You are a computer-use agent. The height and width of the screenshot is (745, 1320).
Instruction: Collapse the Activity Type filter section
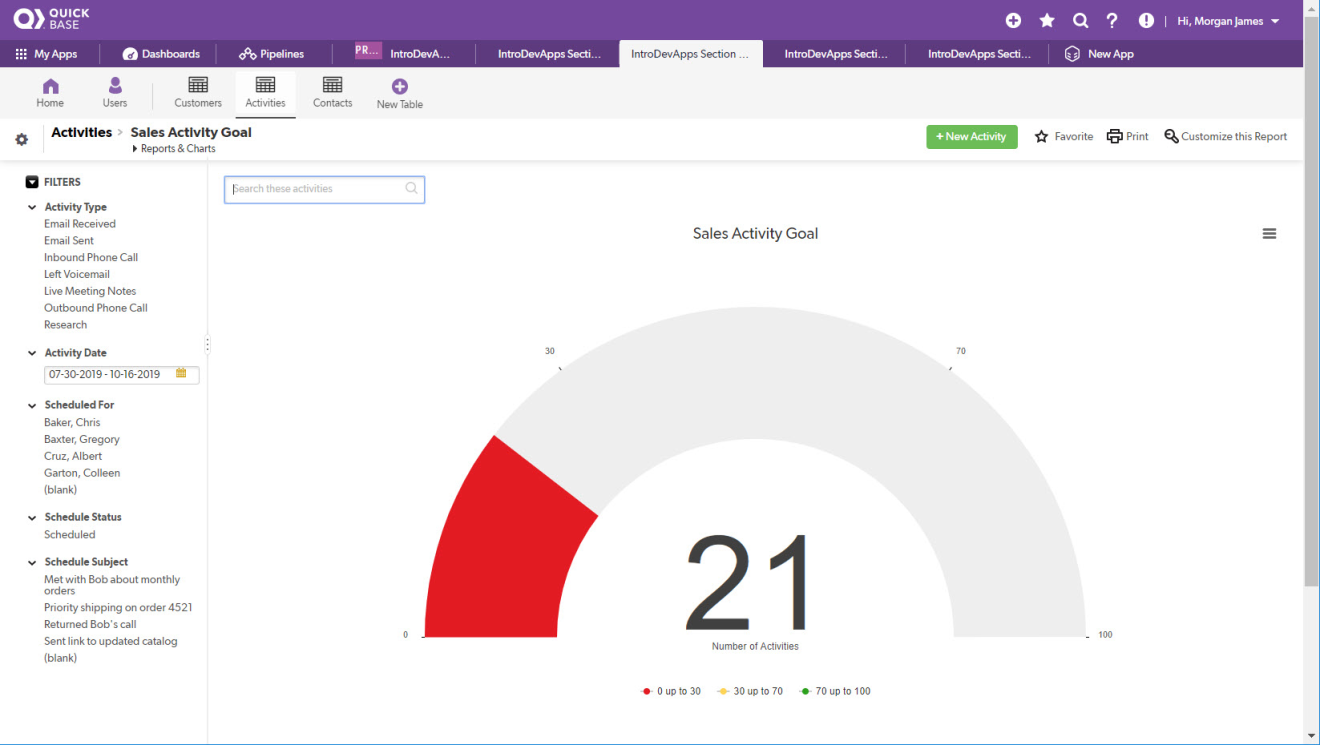[33, 208]
